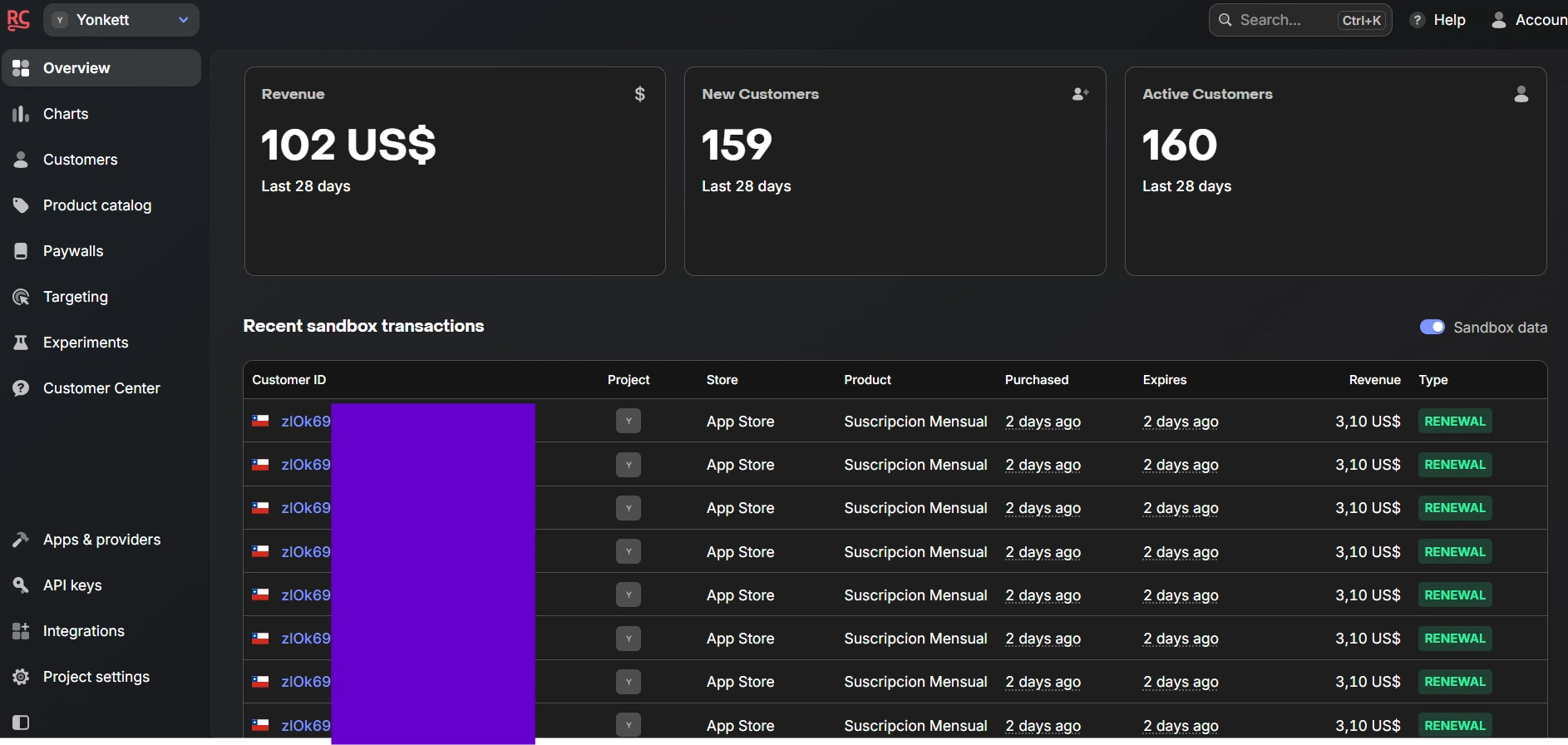Open the Help menu
Image resolution: width=1568 pixels, height=745 pixels.
(1438, 20)
